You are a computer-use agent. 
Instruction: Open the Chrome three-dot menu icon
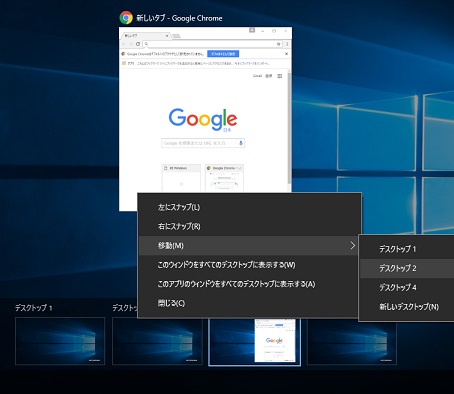287,44
